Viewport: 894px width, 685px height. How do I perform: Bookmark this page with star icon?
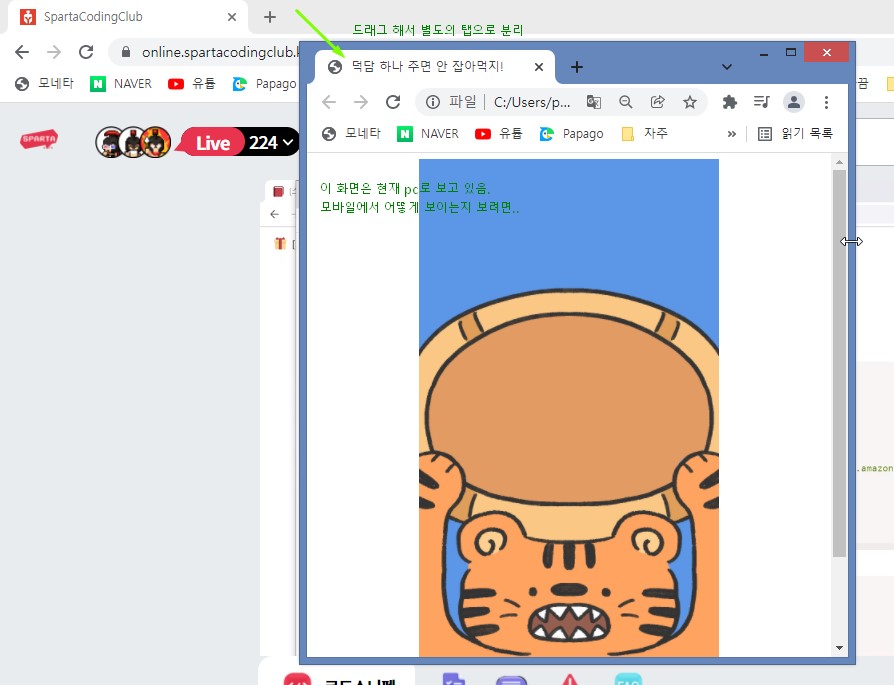tap(690, 102)
